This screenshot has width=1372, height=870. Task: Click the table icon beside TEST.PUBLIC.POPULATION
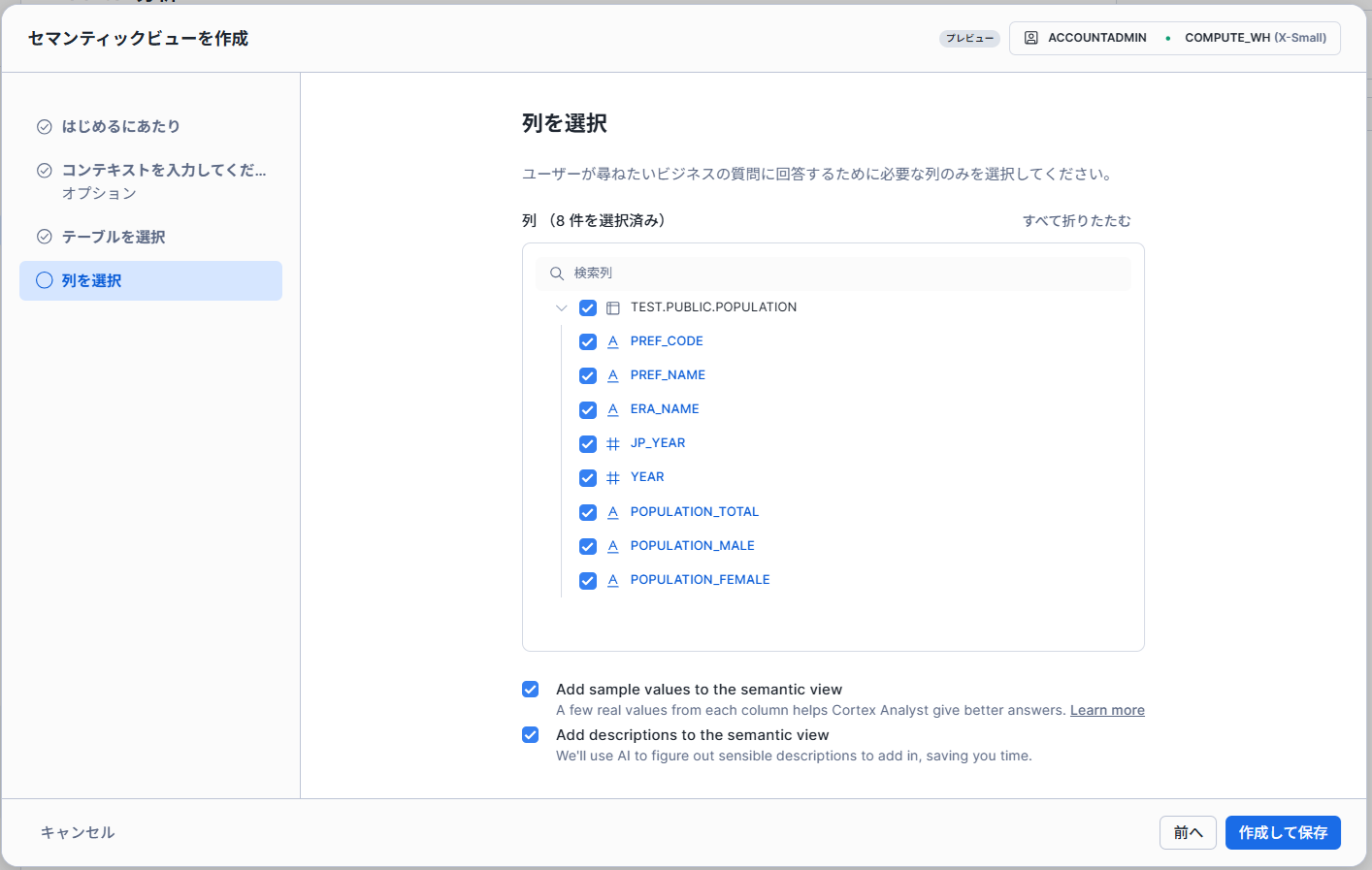coord(613,308)
